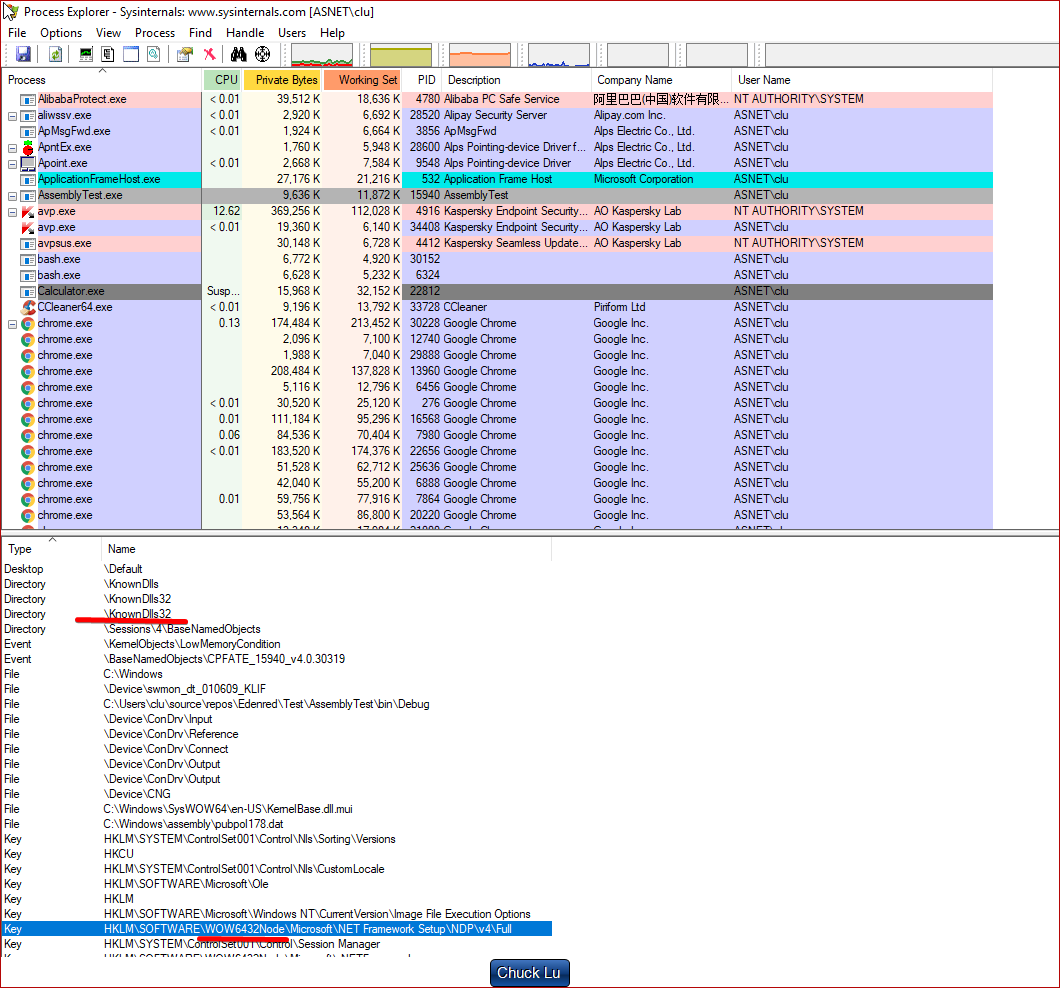Select bash.exe with PID 30152

(497, 259)
